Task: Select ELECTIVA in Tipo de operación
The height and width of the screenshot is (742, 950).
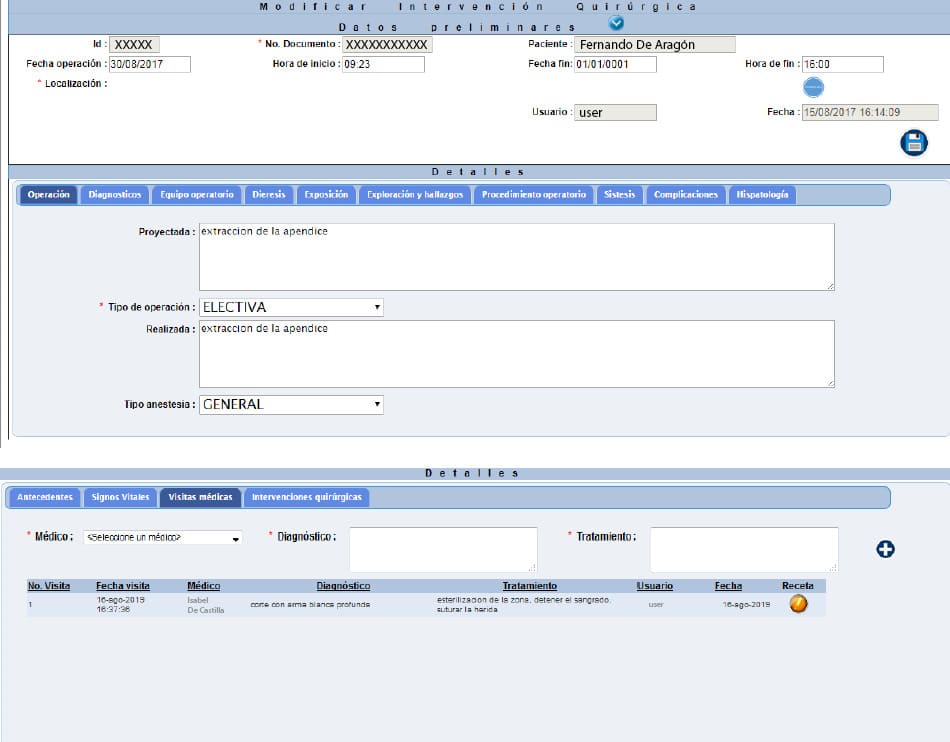Action: point(292,307)
